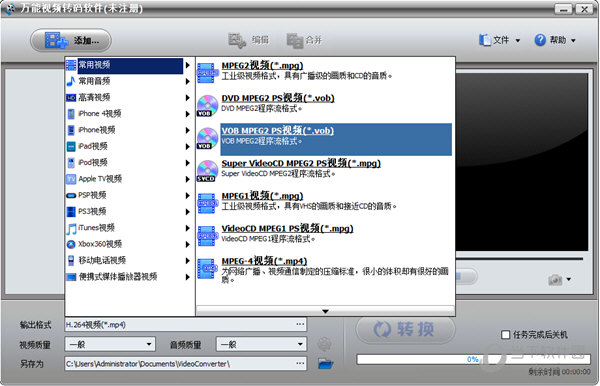Click the 输出格式 output format field
The width and height of the screenshot is (600, 386).
186,325
